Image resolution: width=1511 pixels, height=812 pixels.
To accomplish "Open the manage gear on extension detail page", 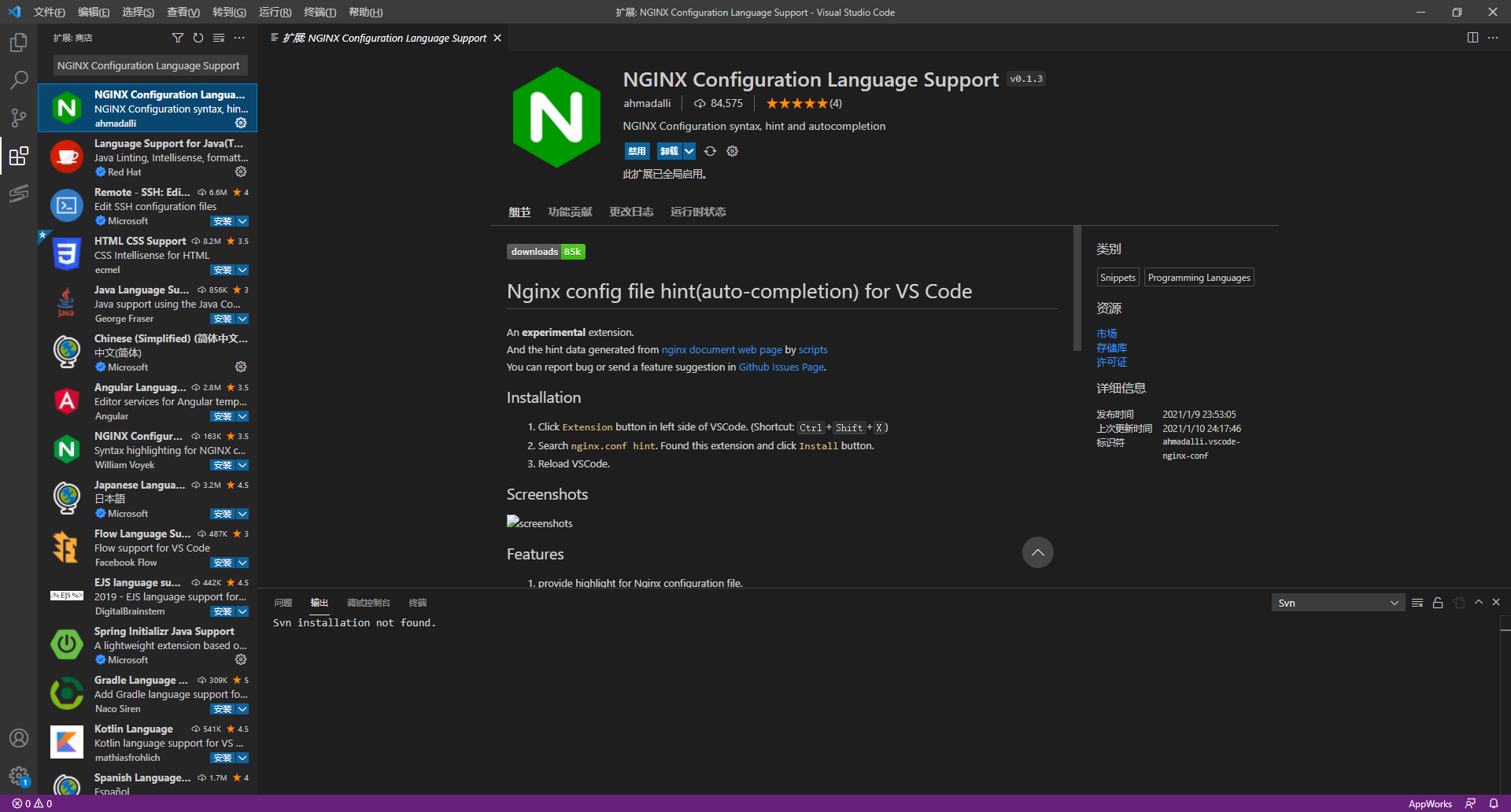I will 732,151.
